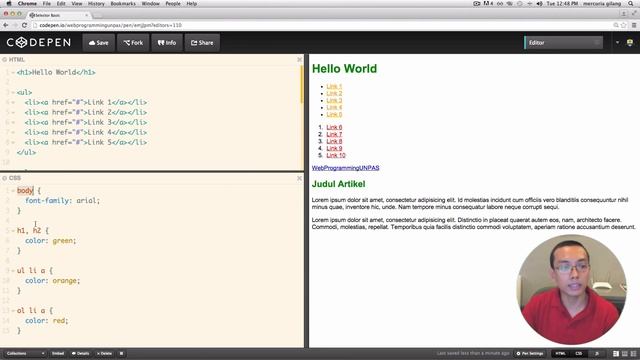Reload the page in Chrome
This screenshot has height=360, width=640.
click(24, 25)
